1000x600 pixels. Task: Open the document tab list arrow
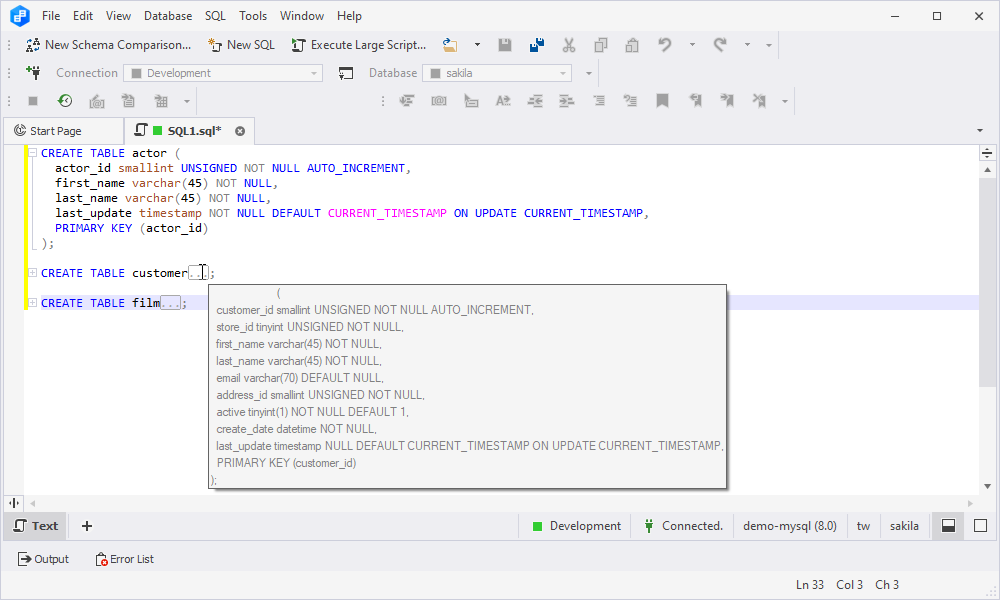[x=980, y=131]
